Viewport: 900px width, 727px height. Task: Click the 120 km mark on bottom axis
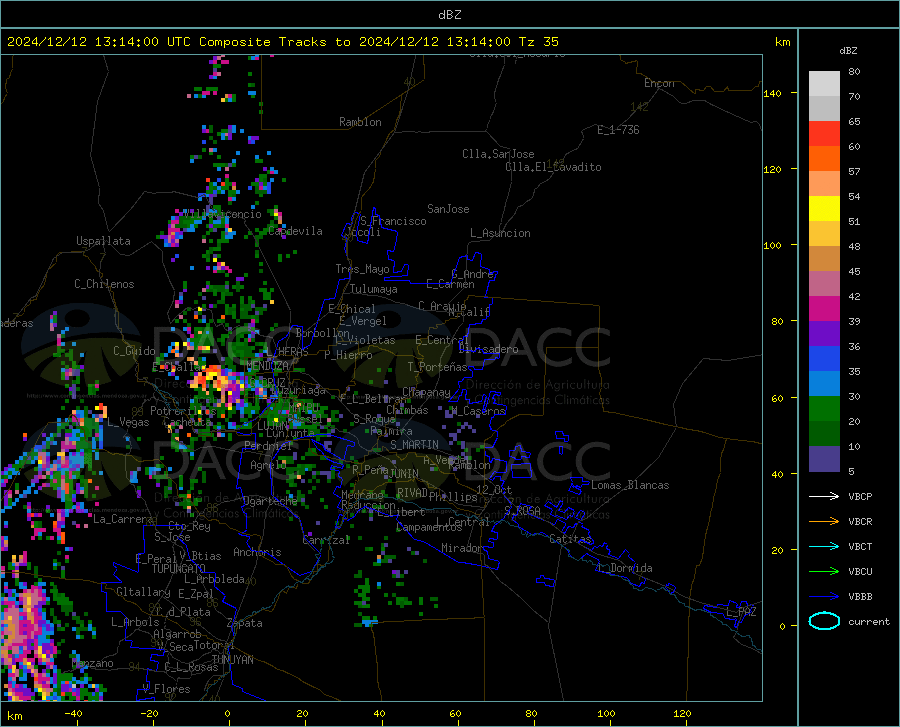click(x=682, y=713)
